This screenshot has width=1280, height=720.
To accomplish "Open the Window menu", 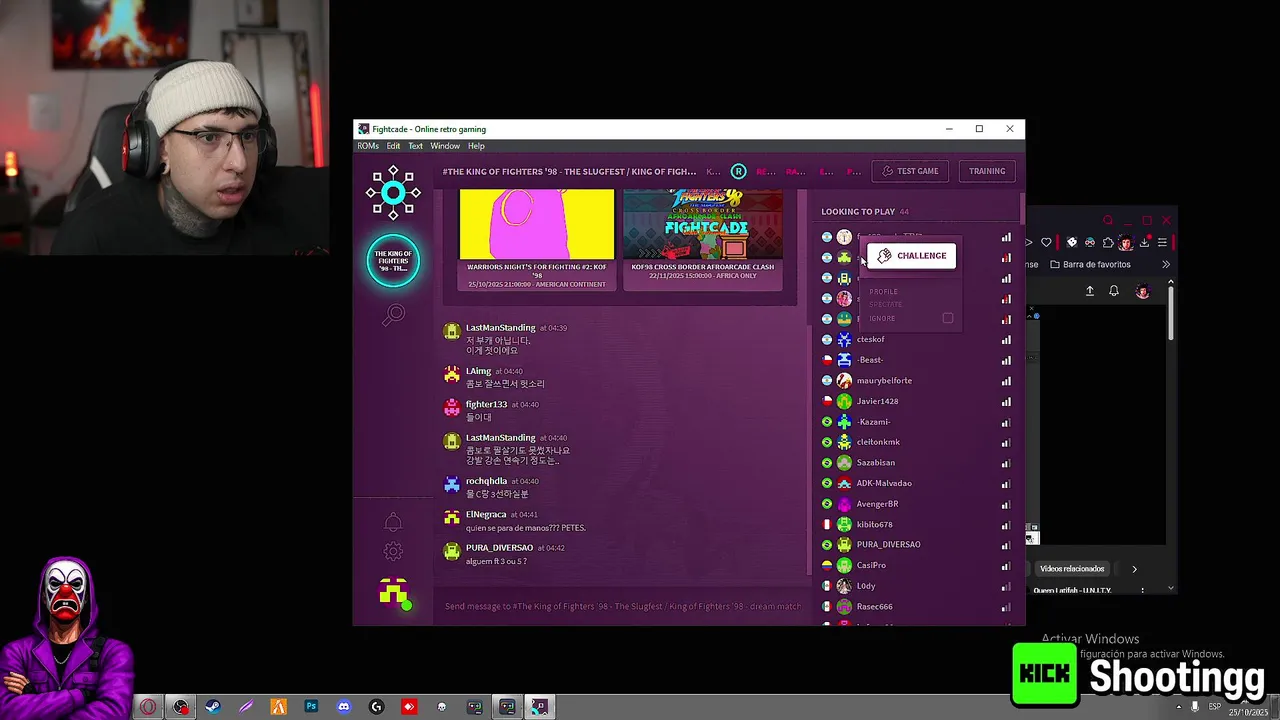I will [445, 146].
